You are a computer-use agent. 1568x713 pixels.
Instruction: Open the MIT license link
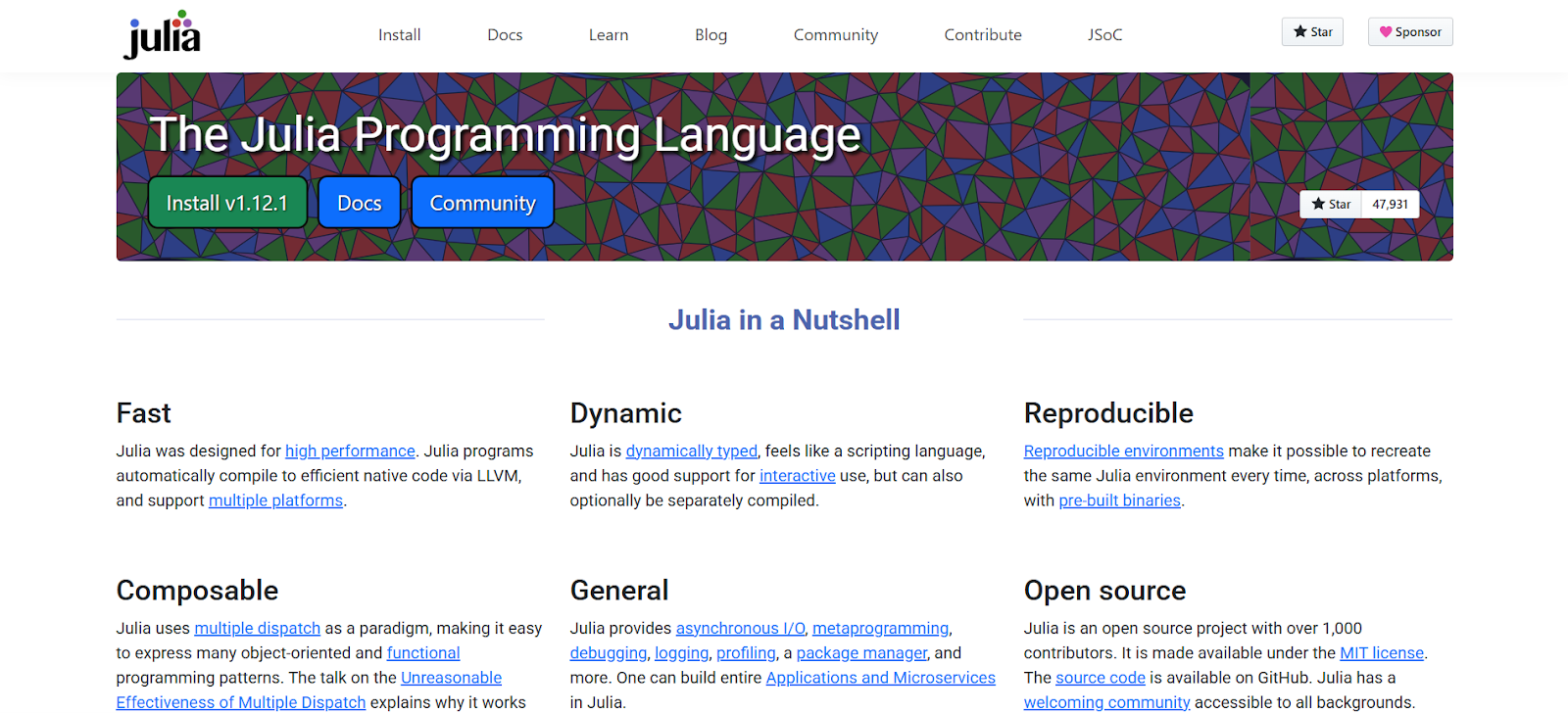coord(1381,652)
